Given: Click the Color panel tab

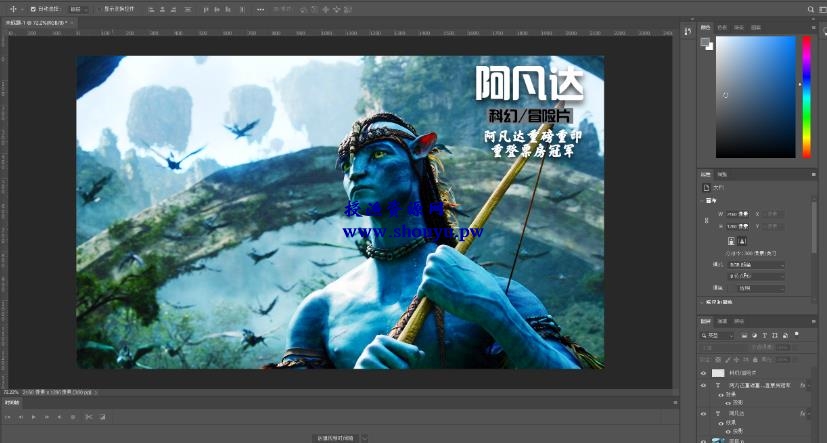Looking at the screenshot, I should [705, 27].
